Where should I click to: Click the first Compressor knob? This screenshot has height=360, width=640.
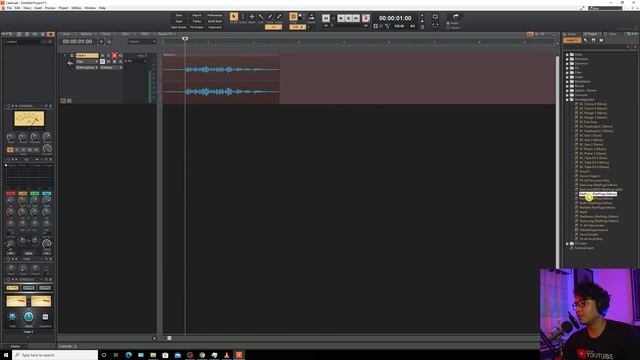[x=11, y=137]
